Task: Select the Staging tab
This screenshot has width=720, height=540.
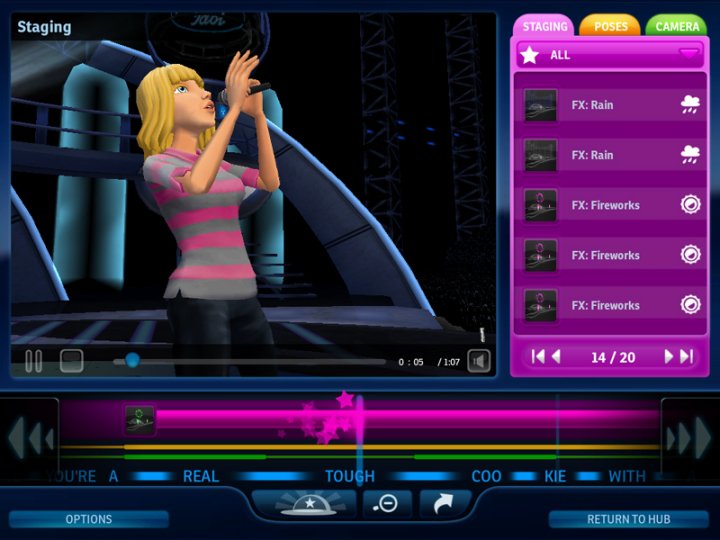Action: (x=545, y=26)
